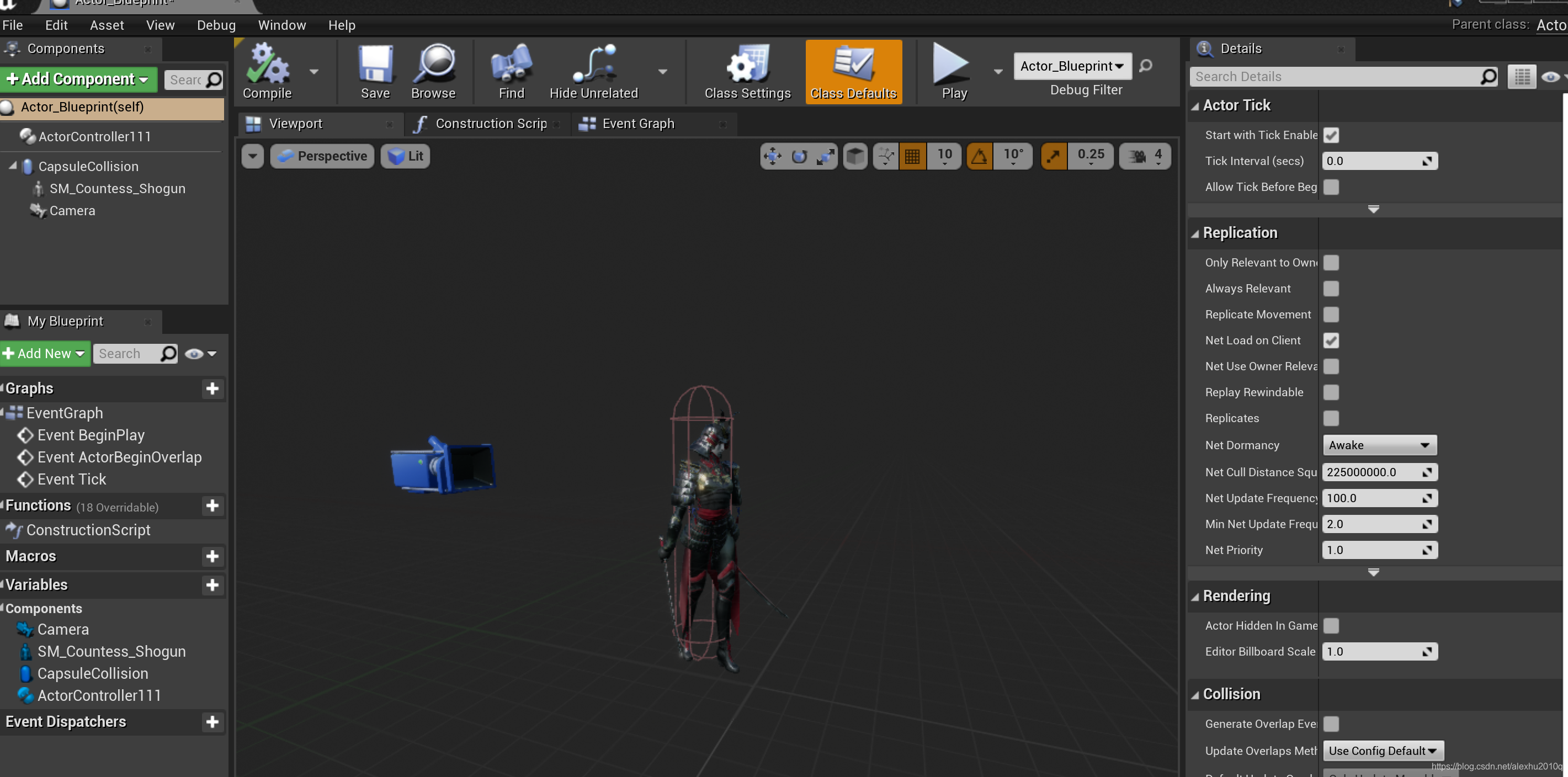The width and height of the screenshot is (1568, 777).
Task: Open Net Dormancy Awake dropdown
Action: (x=1379, y=445)
